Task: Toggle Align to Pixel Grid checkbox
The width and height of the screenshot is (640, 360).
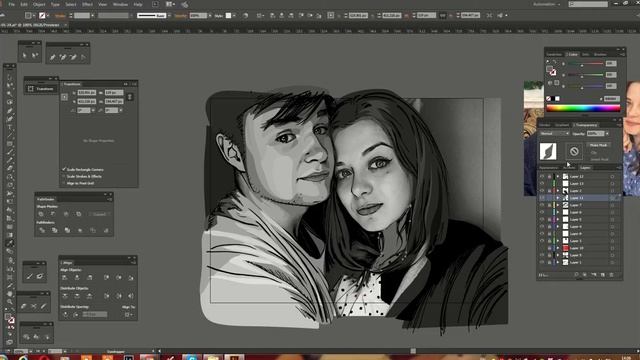Action: pyautogui.click(x=64, y=183)
